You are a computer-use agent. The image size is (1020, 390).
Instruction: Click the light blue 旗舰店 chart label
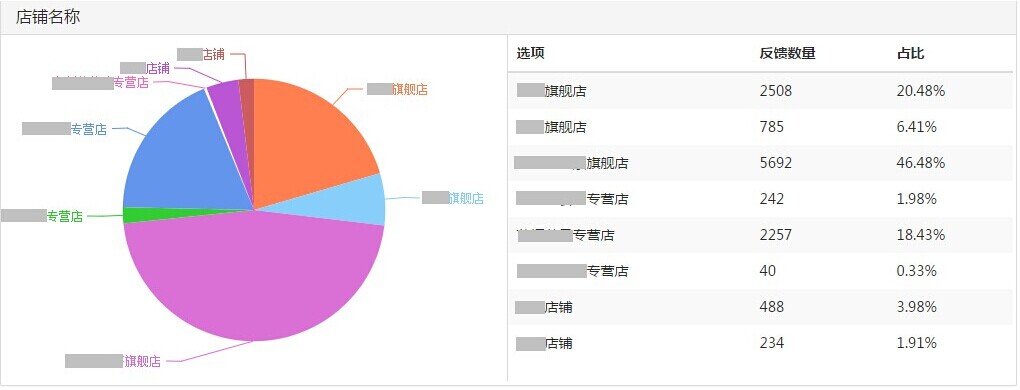[452, 198]
